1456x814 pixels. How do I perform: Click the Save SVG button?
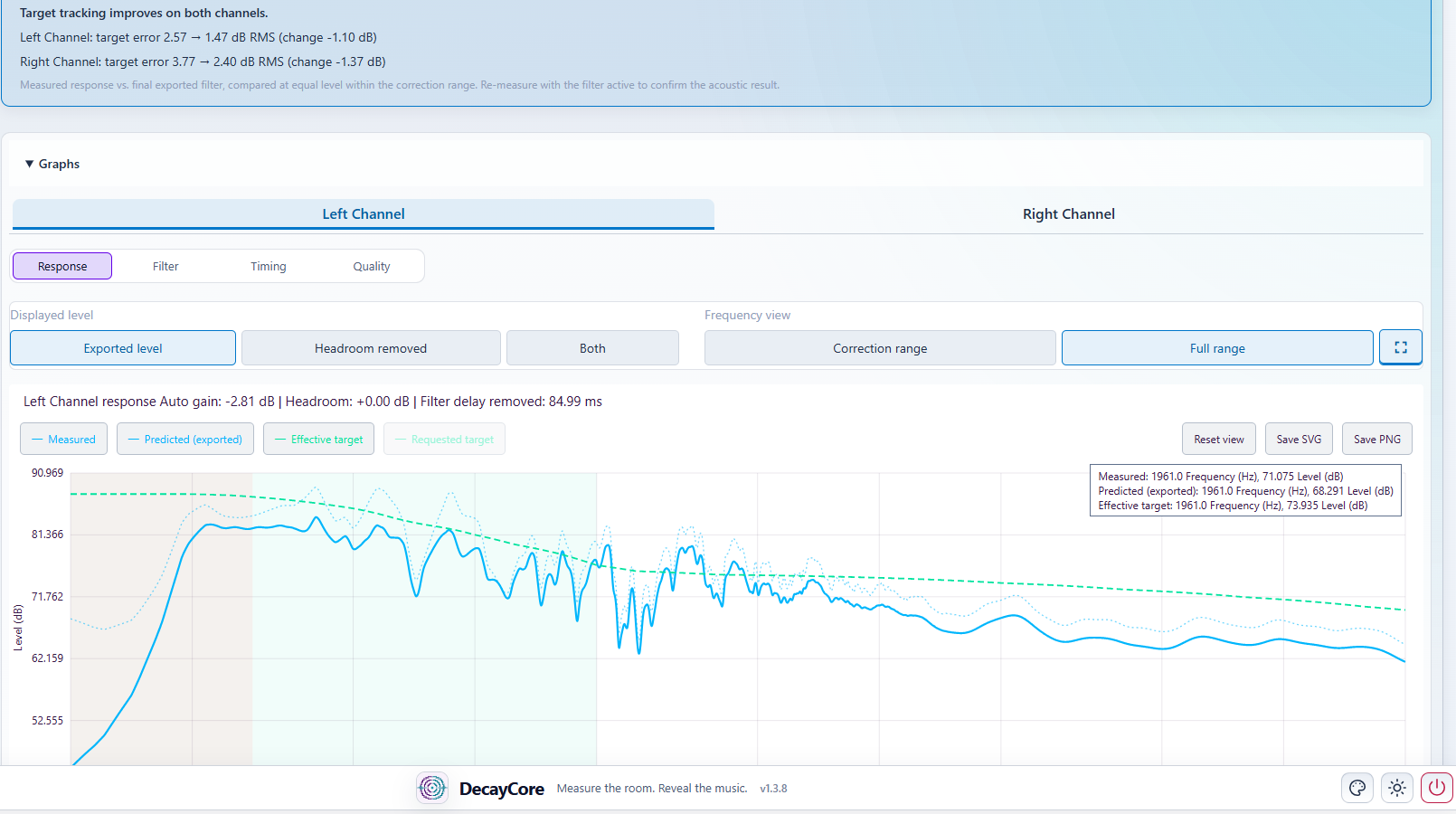[x=1299, y=440]
